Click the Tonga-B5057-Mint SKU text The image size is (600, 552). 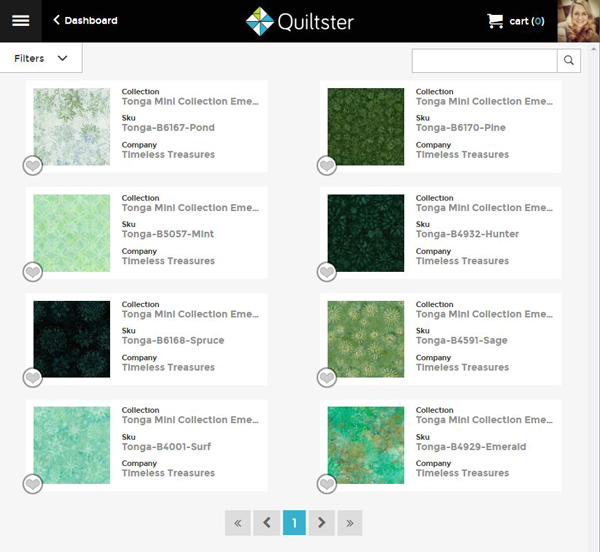pyautogui.click(x=168, y=234)
